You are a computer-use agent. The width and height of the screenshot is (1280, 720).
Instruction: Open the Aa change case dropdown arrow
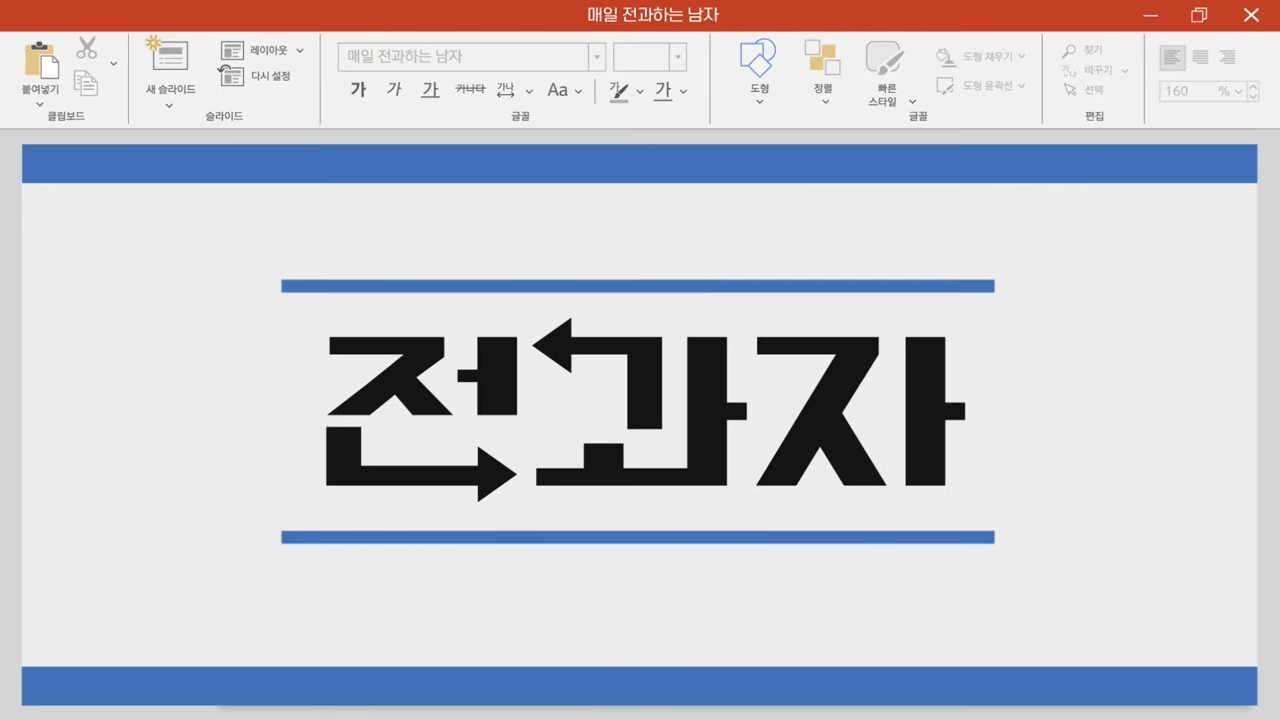(x=578, y=91)
